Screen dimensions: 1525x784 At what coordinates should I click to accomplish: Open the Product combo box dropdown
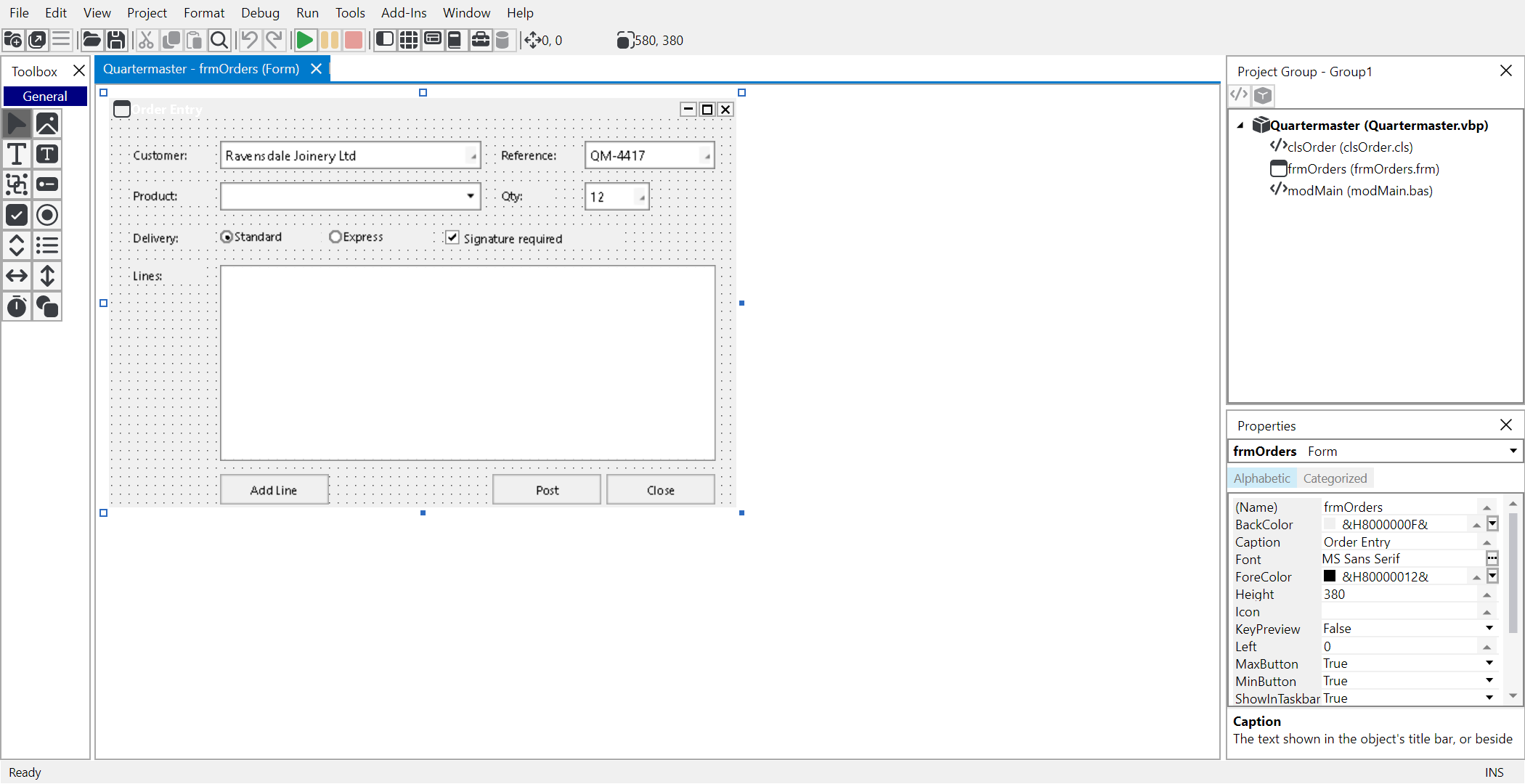[471, 196]
